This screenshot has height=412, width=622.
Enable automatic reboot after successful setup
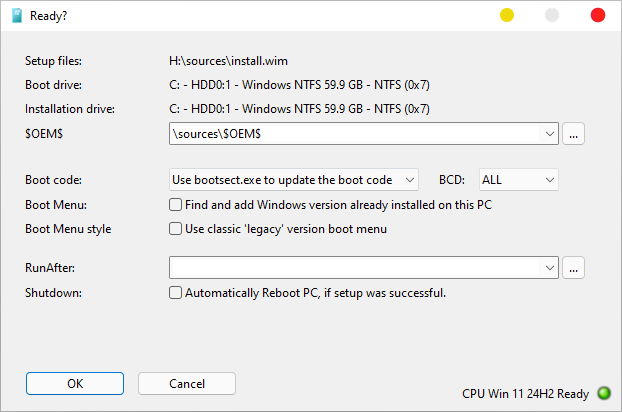pos(176,293)
